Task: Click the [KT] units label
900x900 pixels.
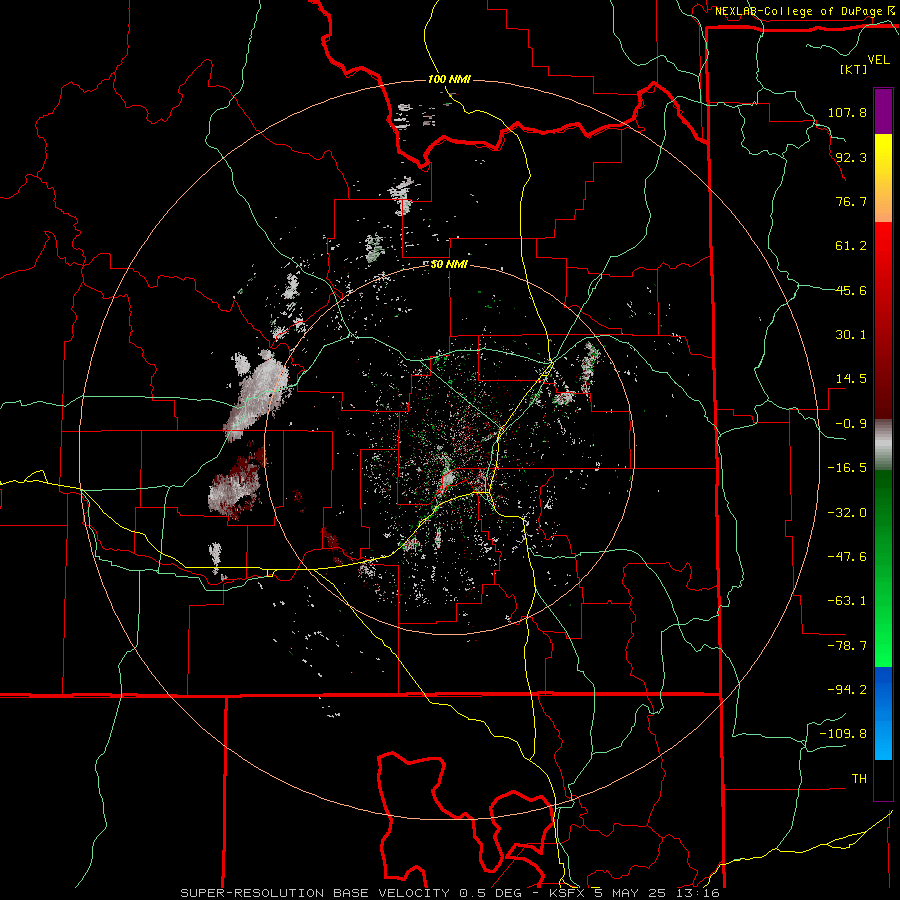Action: [854, 69]
